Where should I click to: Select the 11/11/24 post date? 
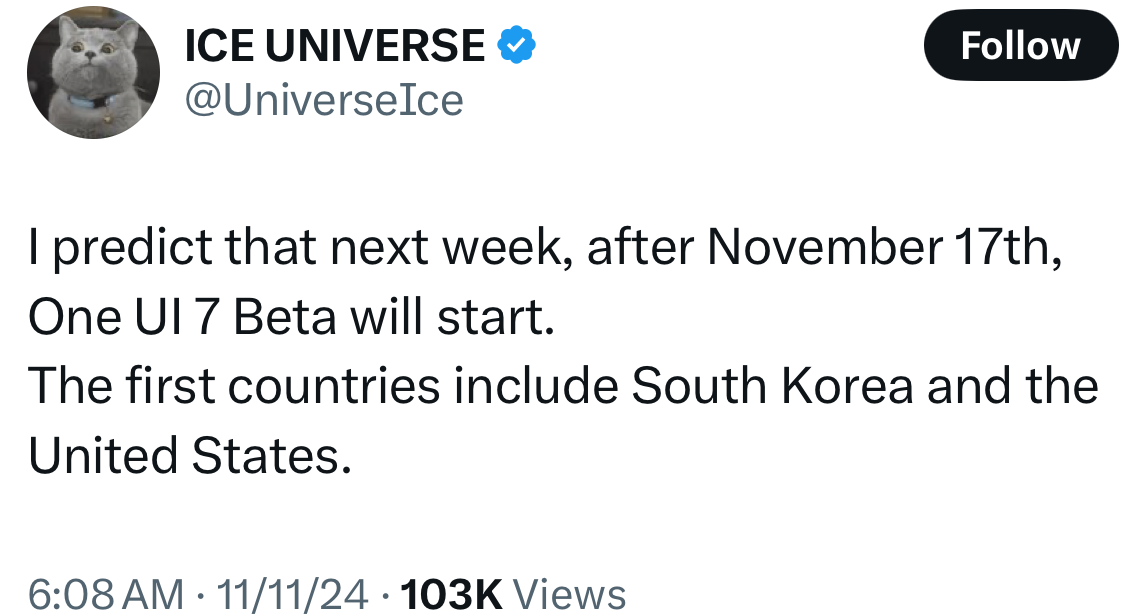tap(297, 594)
